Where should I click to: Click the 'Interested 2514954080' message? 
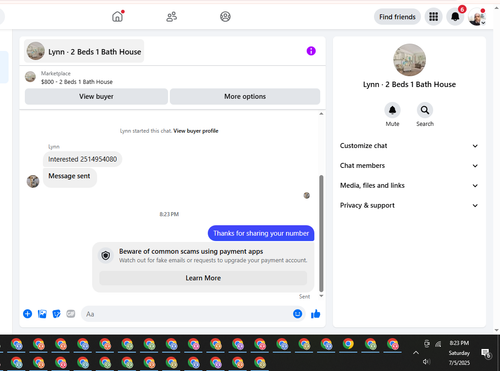(82, 159)
